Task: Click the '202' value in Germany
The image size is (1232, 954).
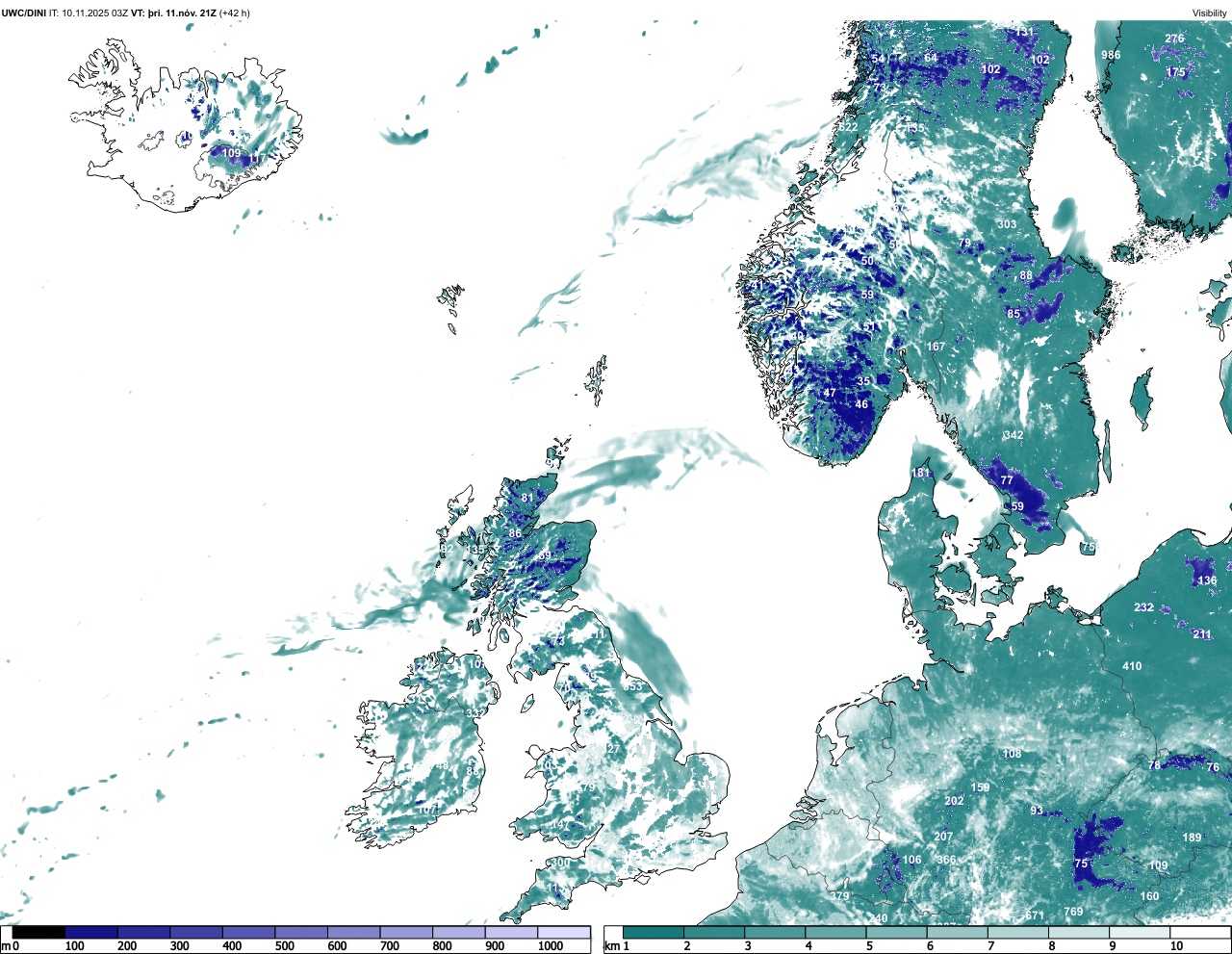Action: point(954,801)
